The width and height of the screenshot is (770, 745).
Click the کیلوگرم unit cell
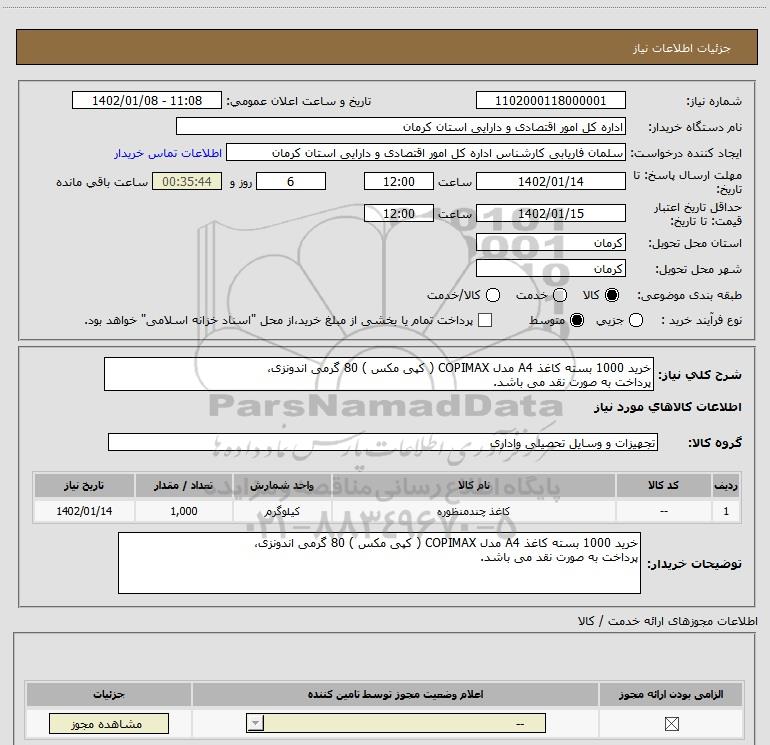282,511
